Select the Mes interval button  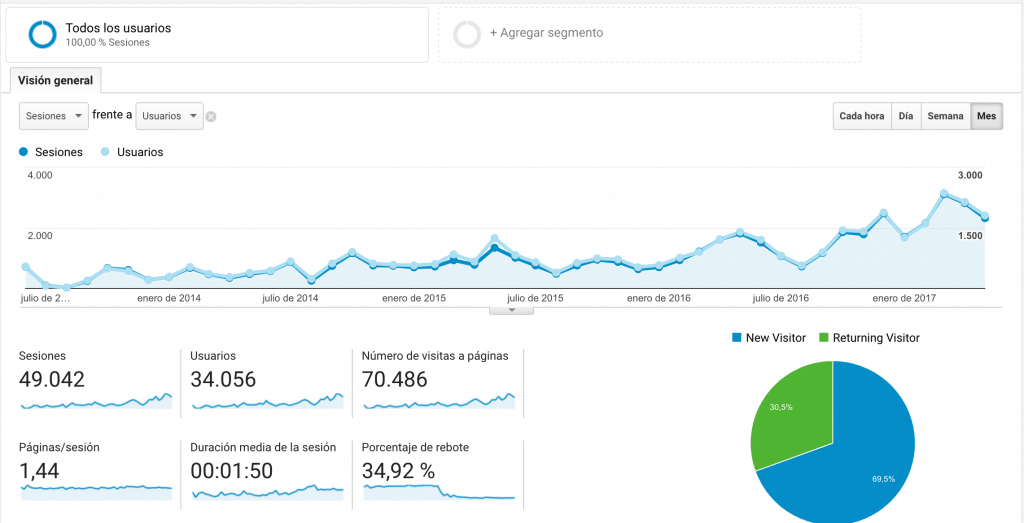(986, 116)
